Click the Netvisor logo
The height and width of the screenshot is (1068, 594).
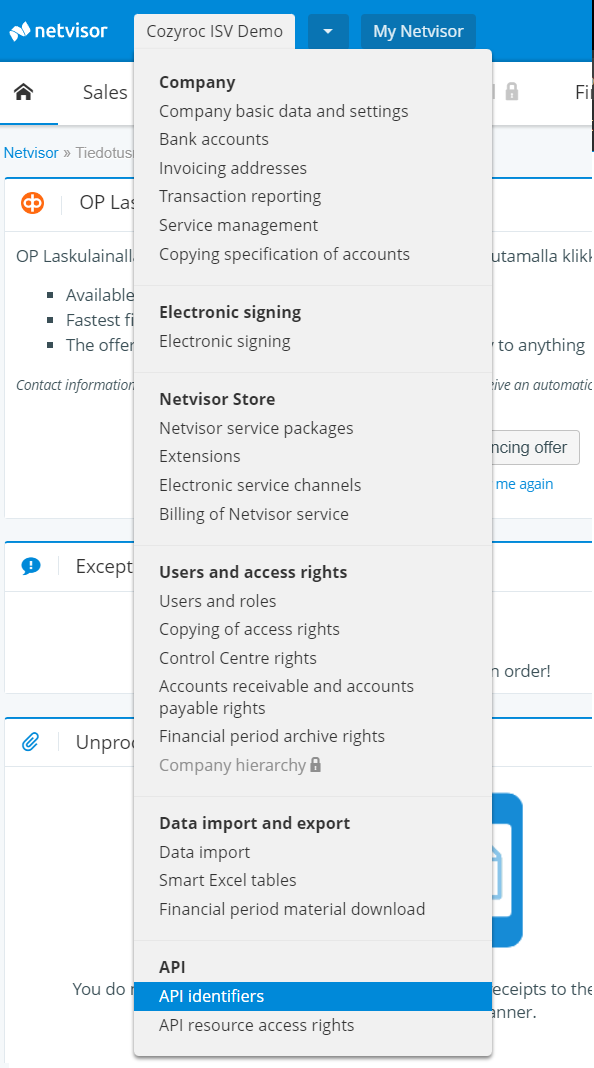(x=59, y=31)
